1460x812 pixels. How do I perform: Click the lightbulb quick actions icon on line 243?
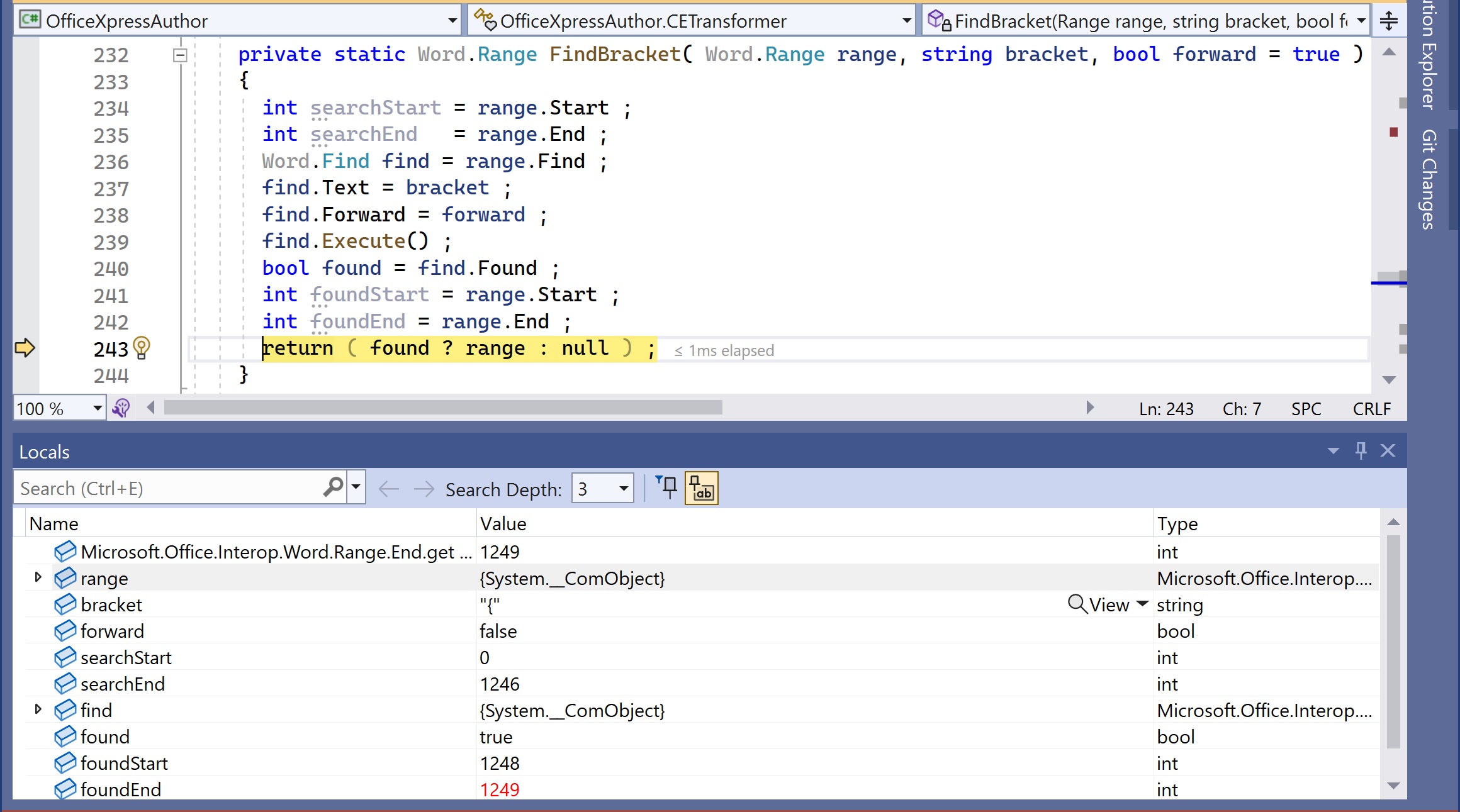click(142, 348)
